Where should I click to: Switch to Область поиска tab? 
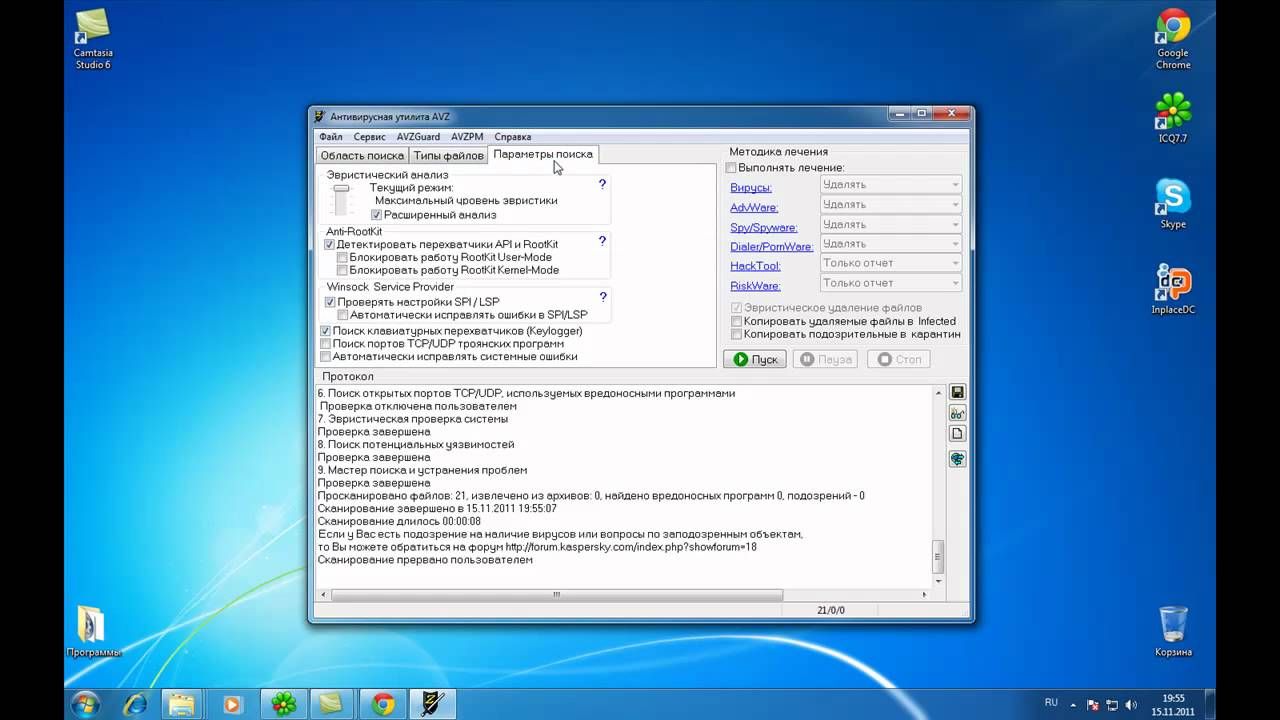click(x=362, y=155)
